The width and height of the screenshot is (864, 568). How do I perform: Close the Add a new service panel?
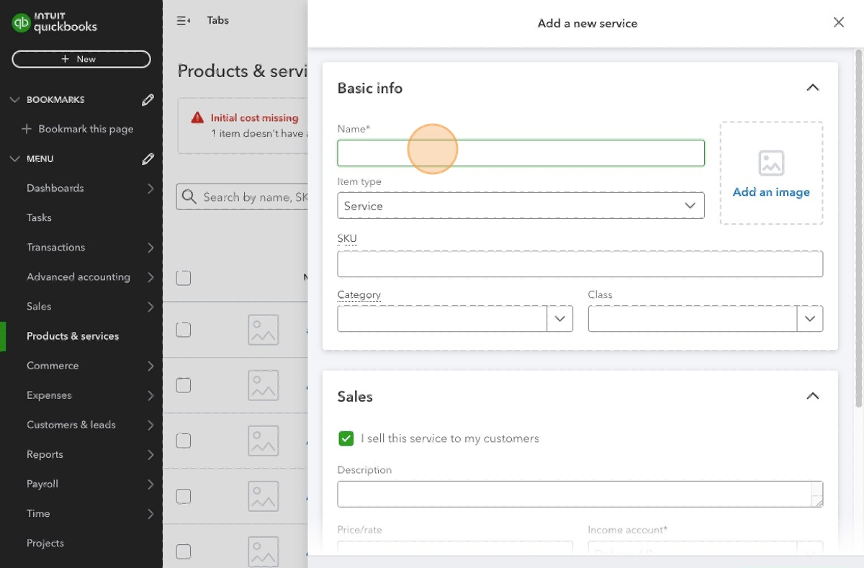tap(838, 23)
